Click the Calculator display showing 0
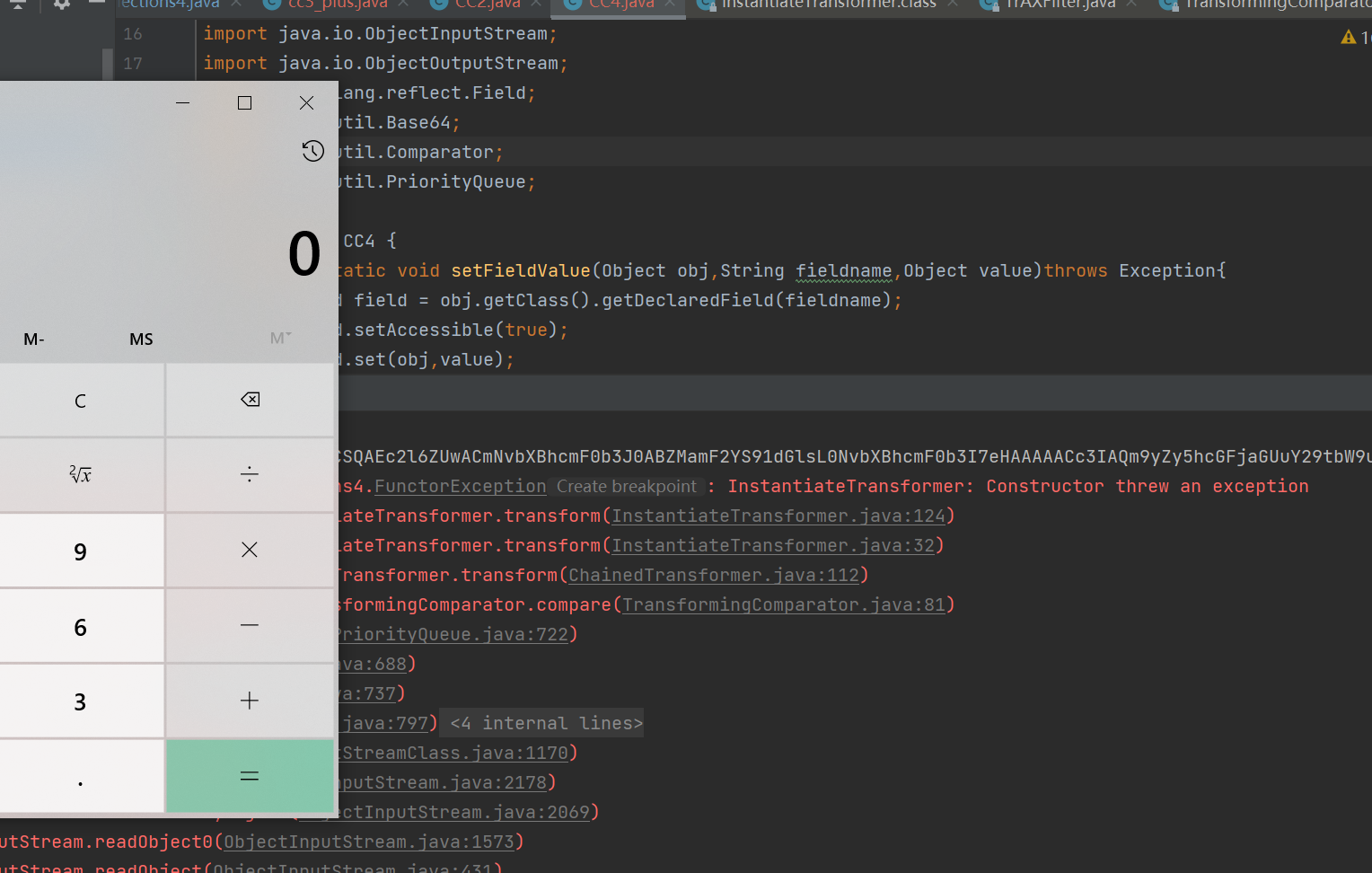 [x=304, y=253]
